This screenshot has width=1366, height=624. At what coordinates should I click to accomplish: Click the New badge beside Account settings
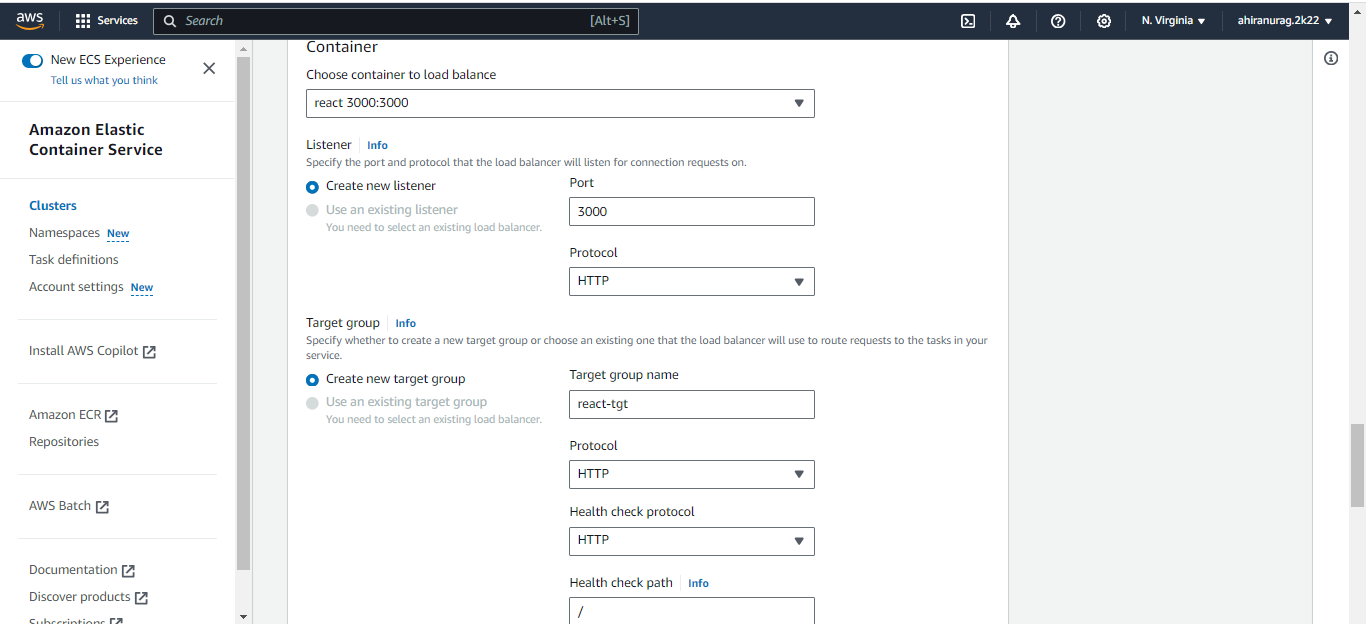tap(142, 288)
